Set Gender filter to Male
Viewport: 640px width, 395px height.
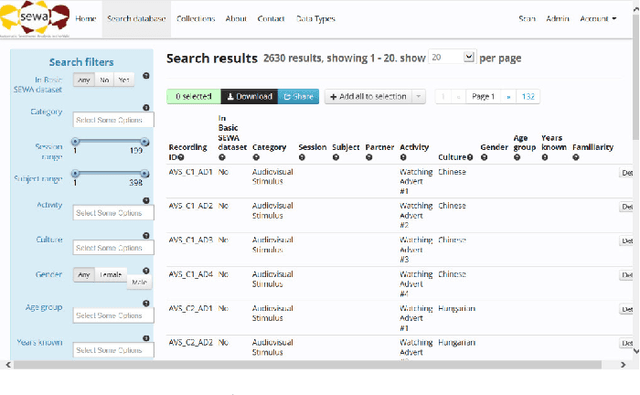point(139,282)
